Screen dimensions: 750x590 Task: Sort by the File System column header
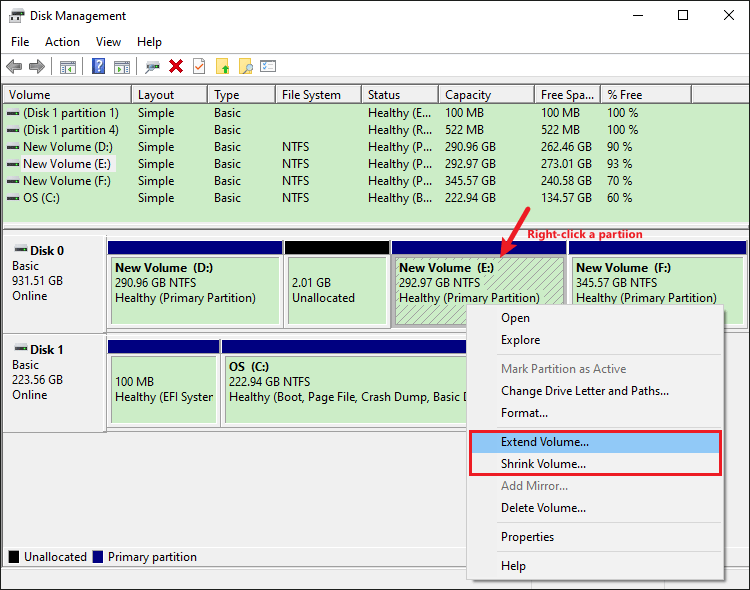319,95
